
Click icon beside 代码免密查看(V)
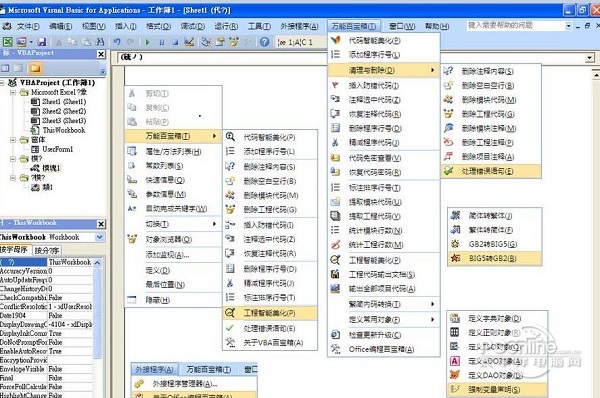point(335,157)
